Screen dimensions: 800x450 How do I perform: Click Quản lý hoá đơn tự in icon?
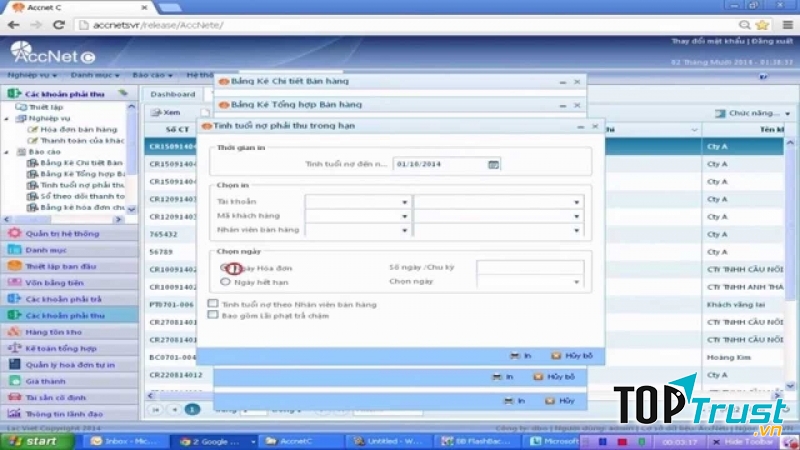(x=14, y=364)
